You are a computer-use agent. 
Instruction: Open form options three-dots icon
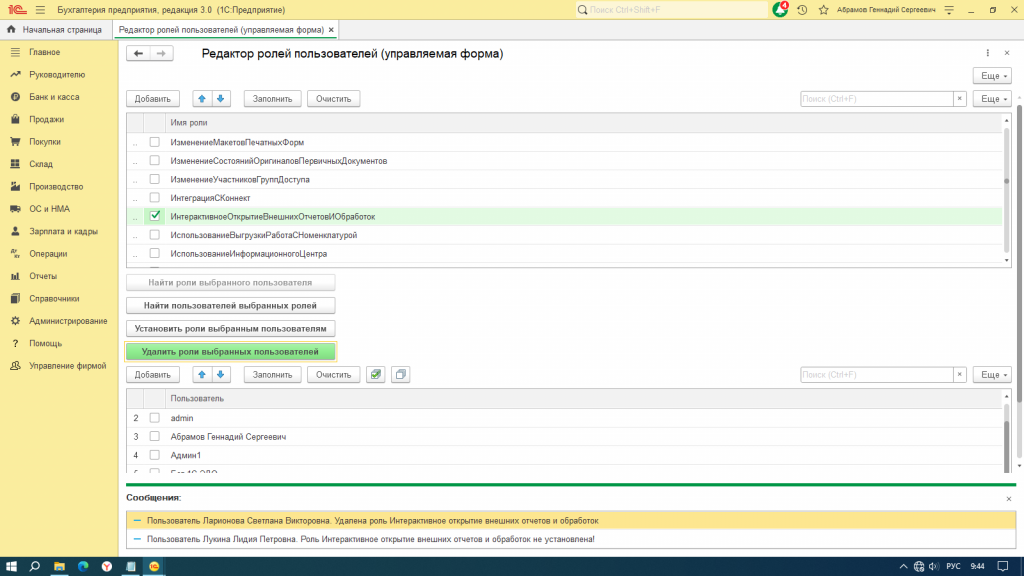click(987, 53)
